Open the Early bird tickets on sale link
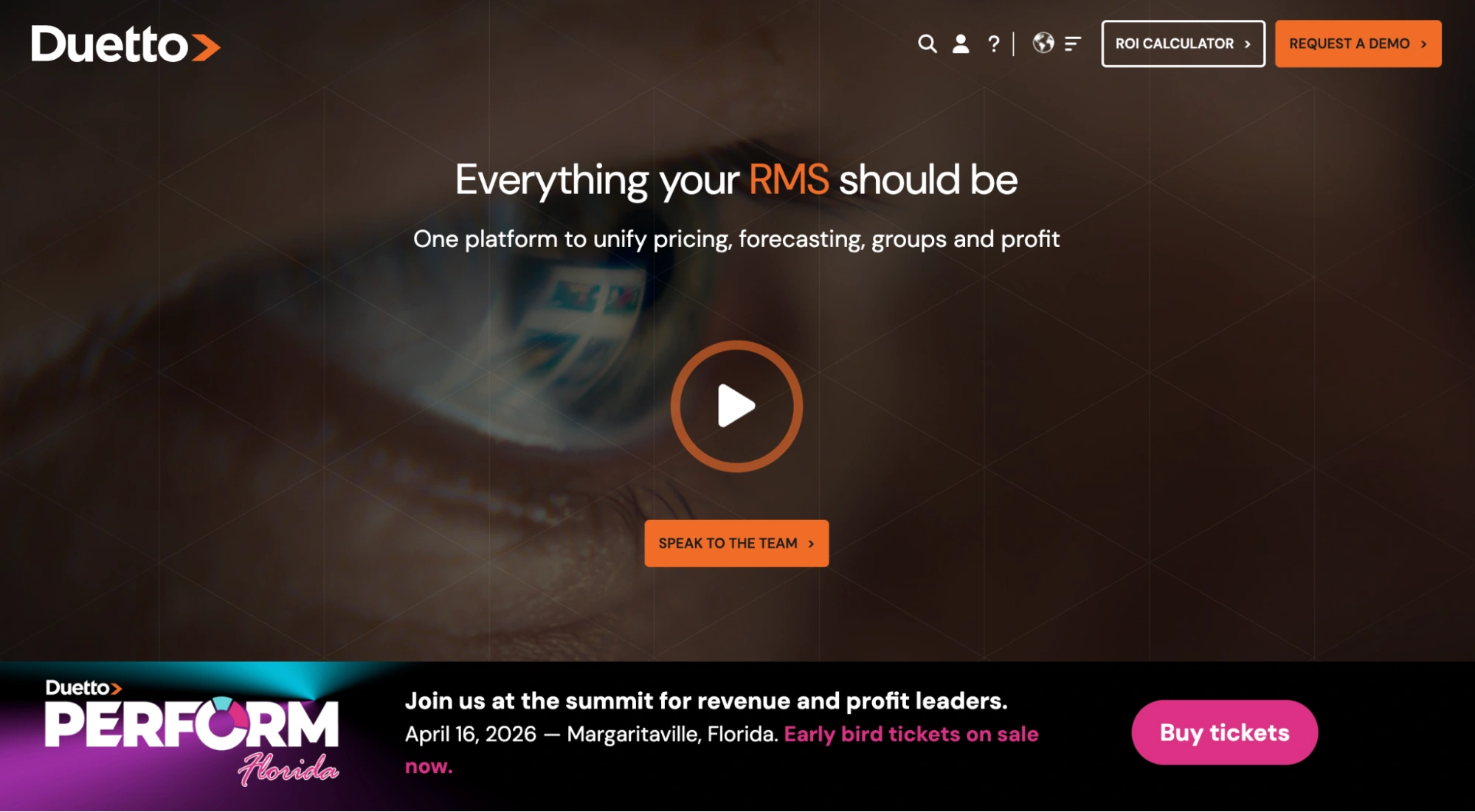 tap(722, 750)
